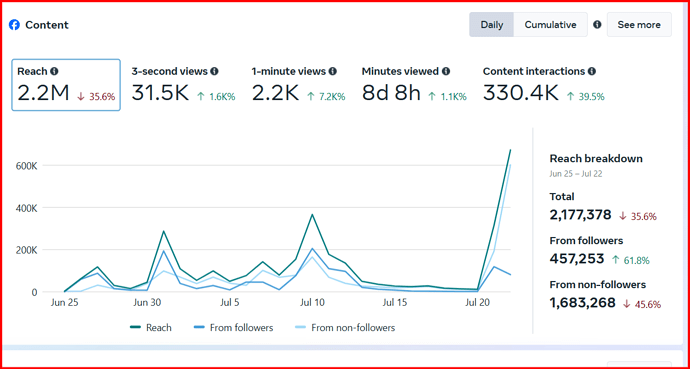Select the Minutes viewed metric
This screenshot has width=690, height=369.
(x=414, y=85)
